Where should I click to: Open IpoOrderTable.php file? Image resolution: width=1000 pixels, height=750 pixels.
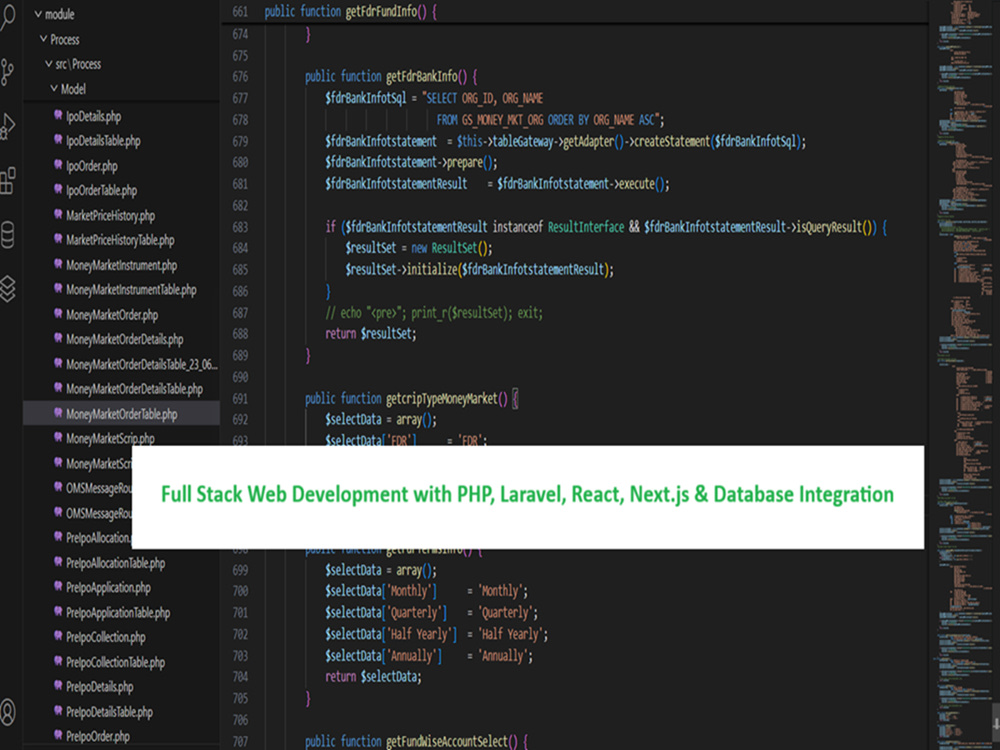[x=101, y=190]
